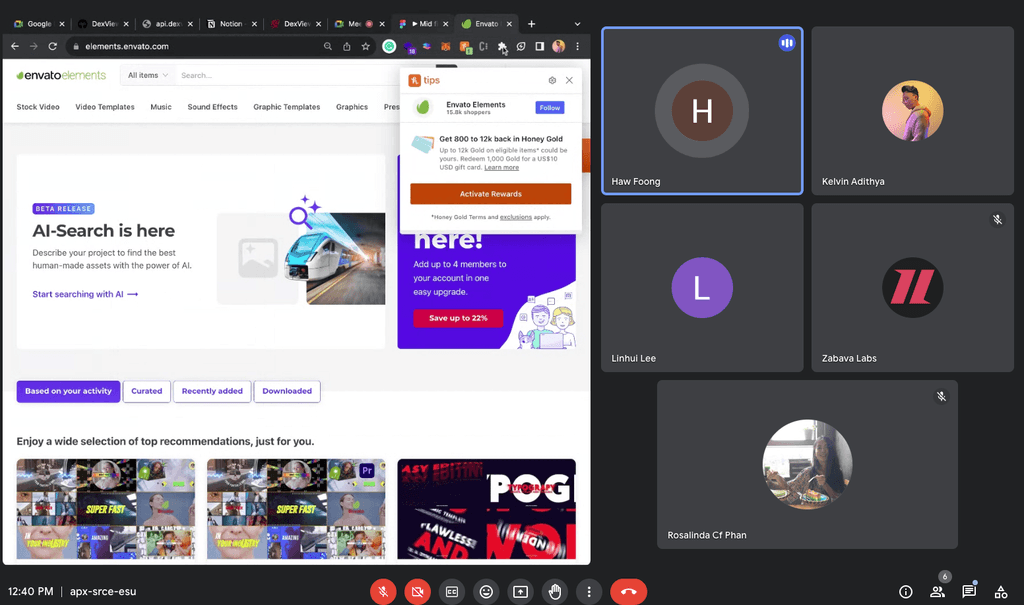
Task: Go back to the previous browser page
Action: click(x=15, y=46)
